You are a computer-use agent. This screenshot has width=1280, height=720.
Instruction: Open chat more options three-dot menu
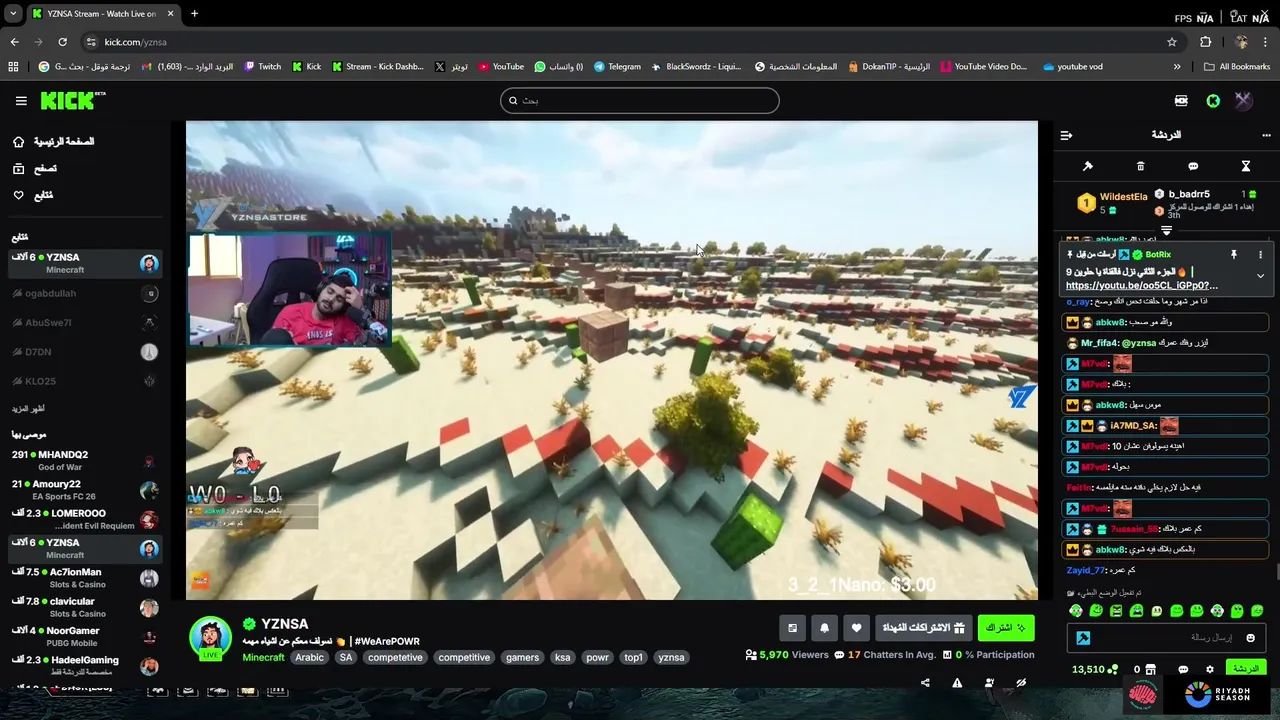coord(1266,135)
